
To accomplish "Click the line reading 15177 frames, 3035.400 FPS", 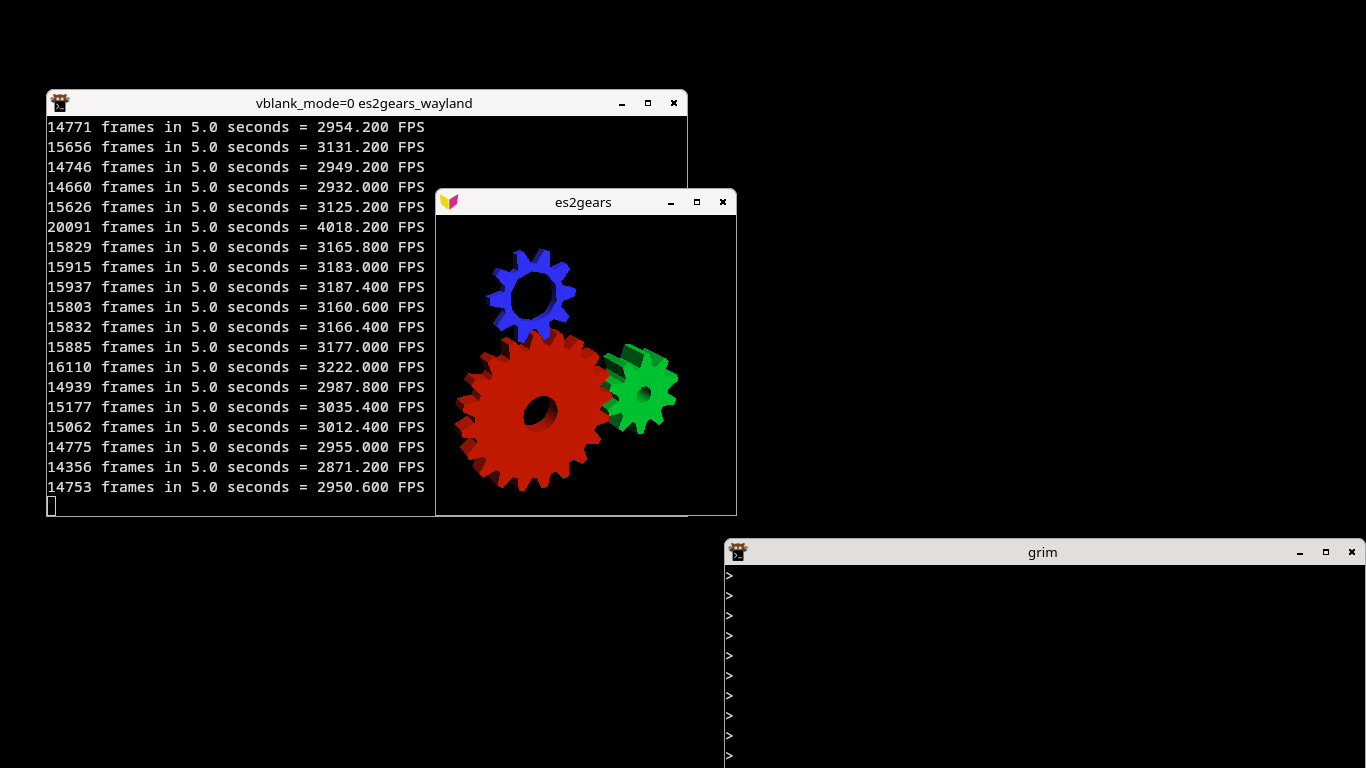I will coord(236,407).
